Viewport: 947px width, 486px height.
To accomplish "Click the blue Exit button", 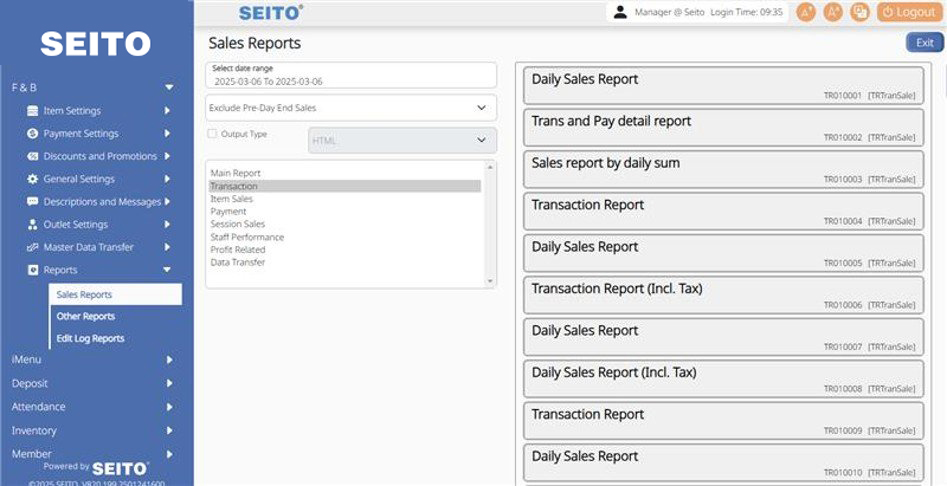I will [x=924, y=43].
